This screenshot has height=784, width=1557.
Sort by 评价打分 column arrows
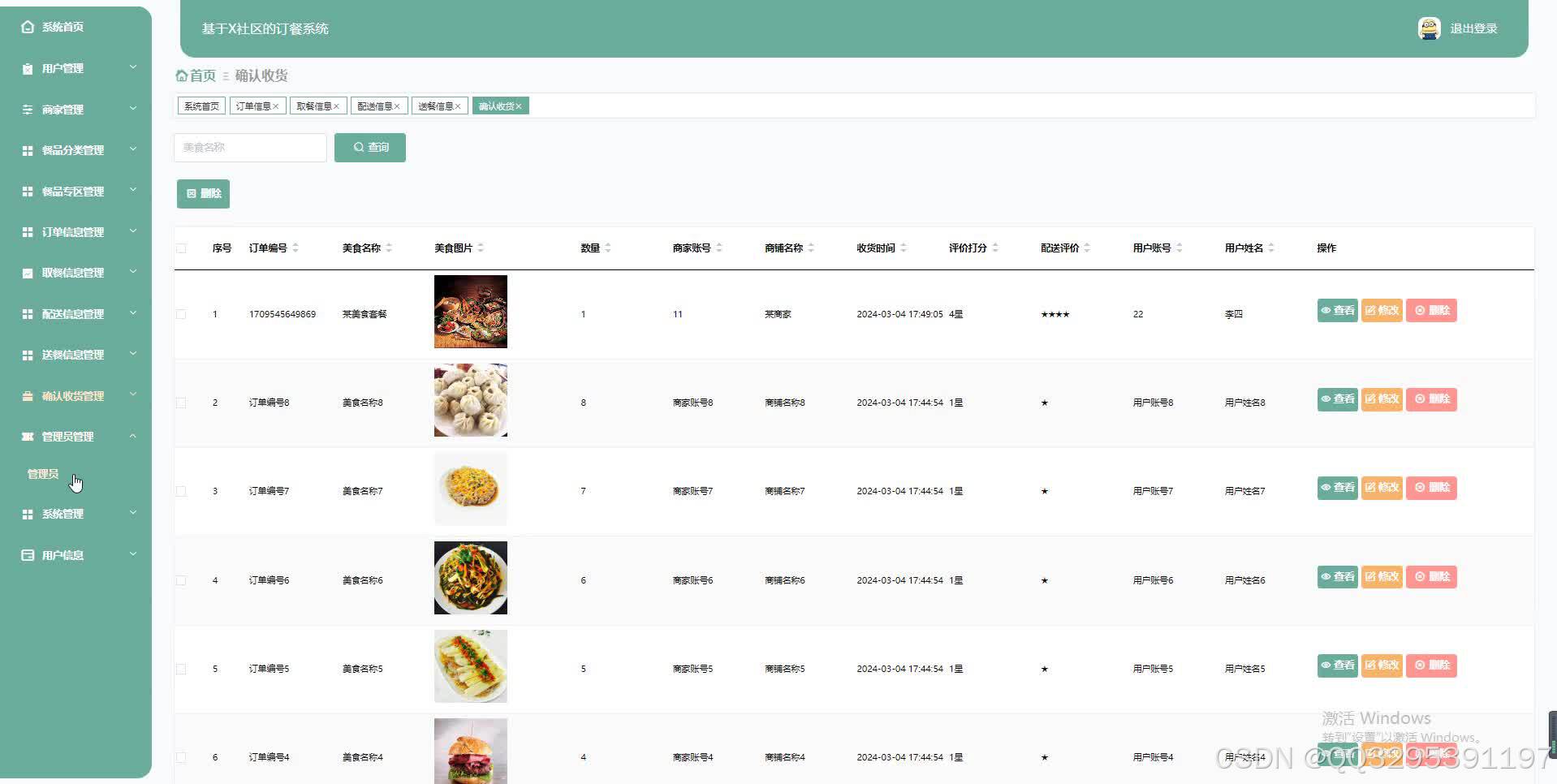click(x=995, y=248)
